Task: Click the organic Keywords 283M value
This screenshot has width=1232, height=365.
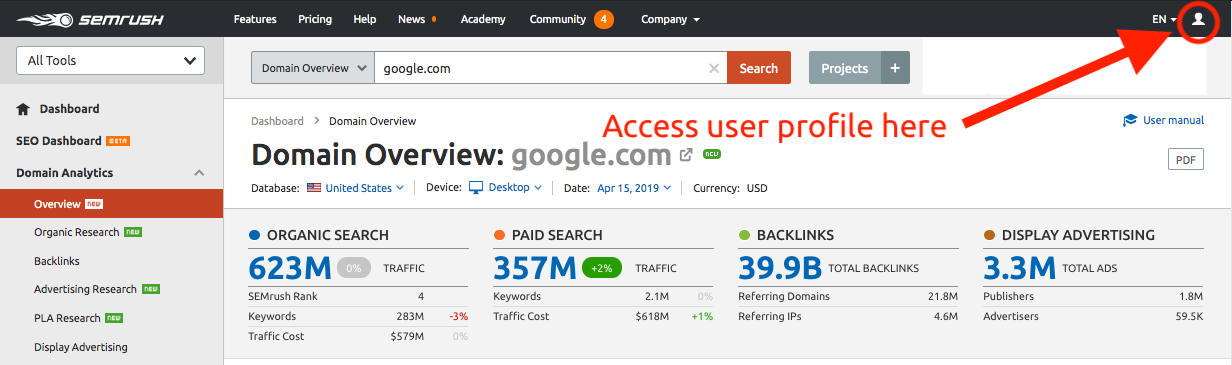Action: [409, 316]
